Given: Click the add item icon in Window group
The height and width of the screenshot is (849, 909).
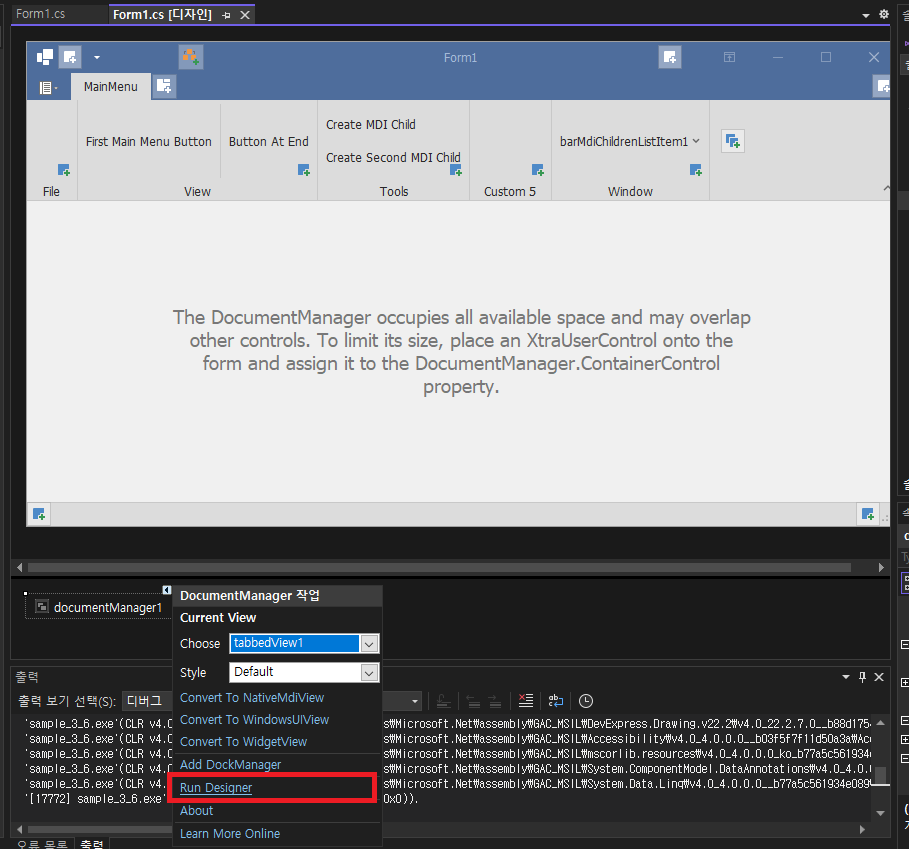Looking at the screenshot, I should [696, 170].
